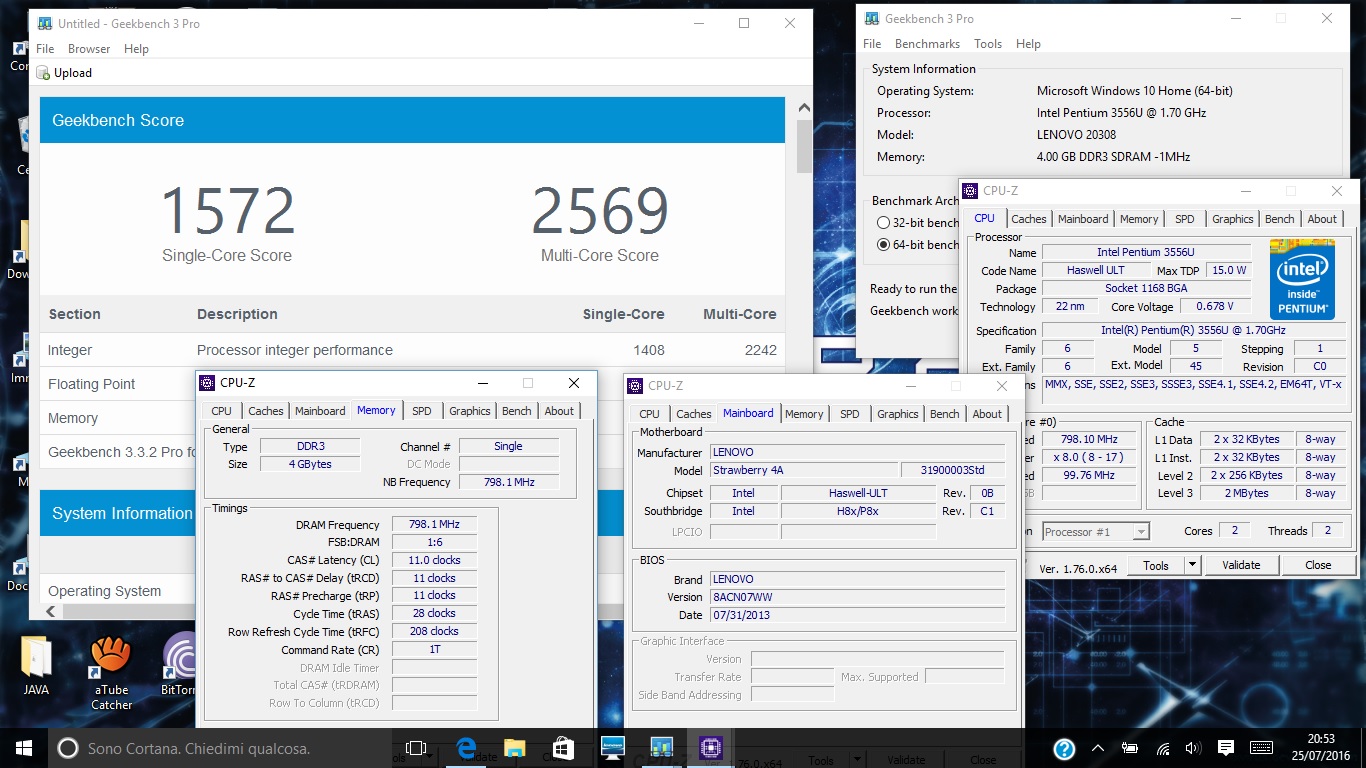
Task: Select Memory tab in CPU-Z processor window
Action: pos(1139,219)
